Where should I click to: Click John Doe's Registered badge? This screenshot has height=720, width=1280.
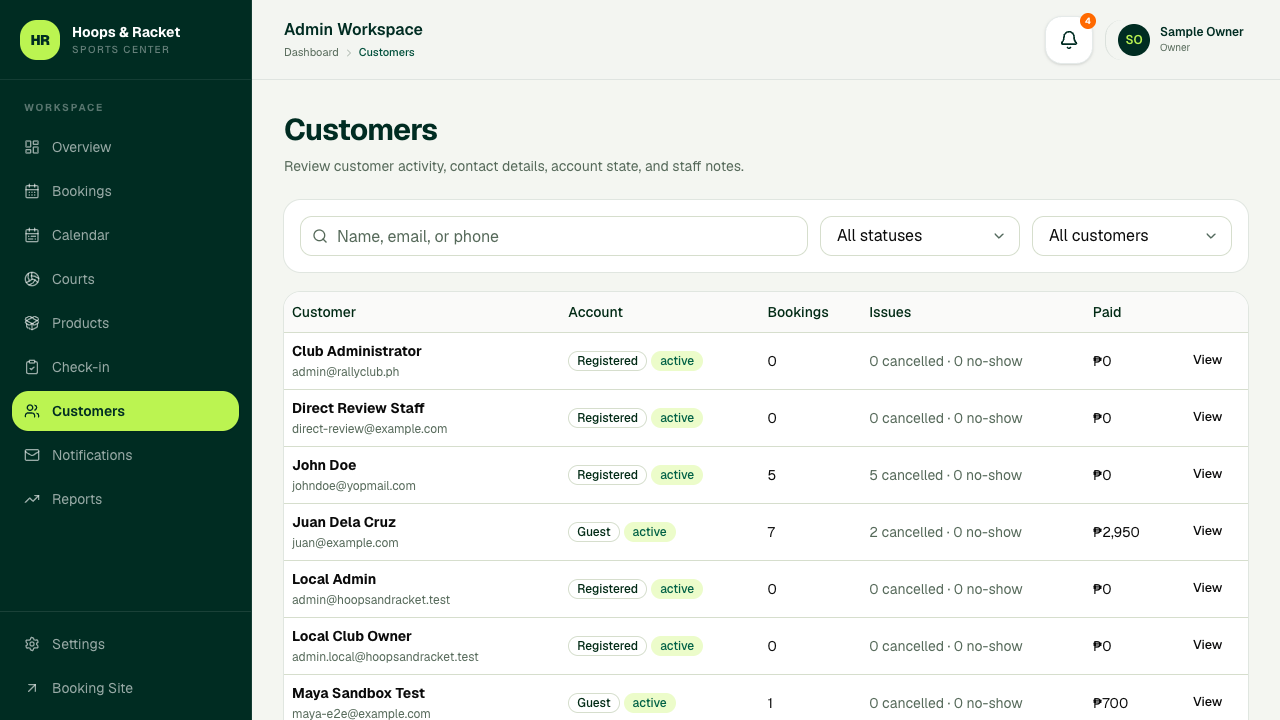[607, 475]
